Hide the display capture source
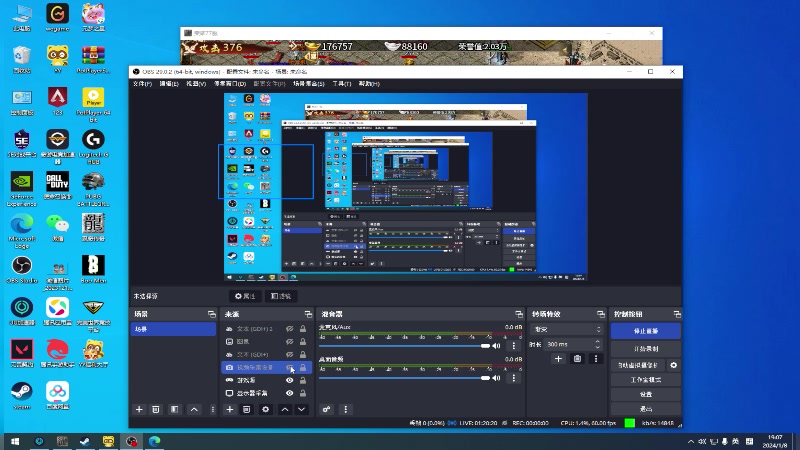800x450 pixels. [x=289, y=393]
